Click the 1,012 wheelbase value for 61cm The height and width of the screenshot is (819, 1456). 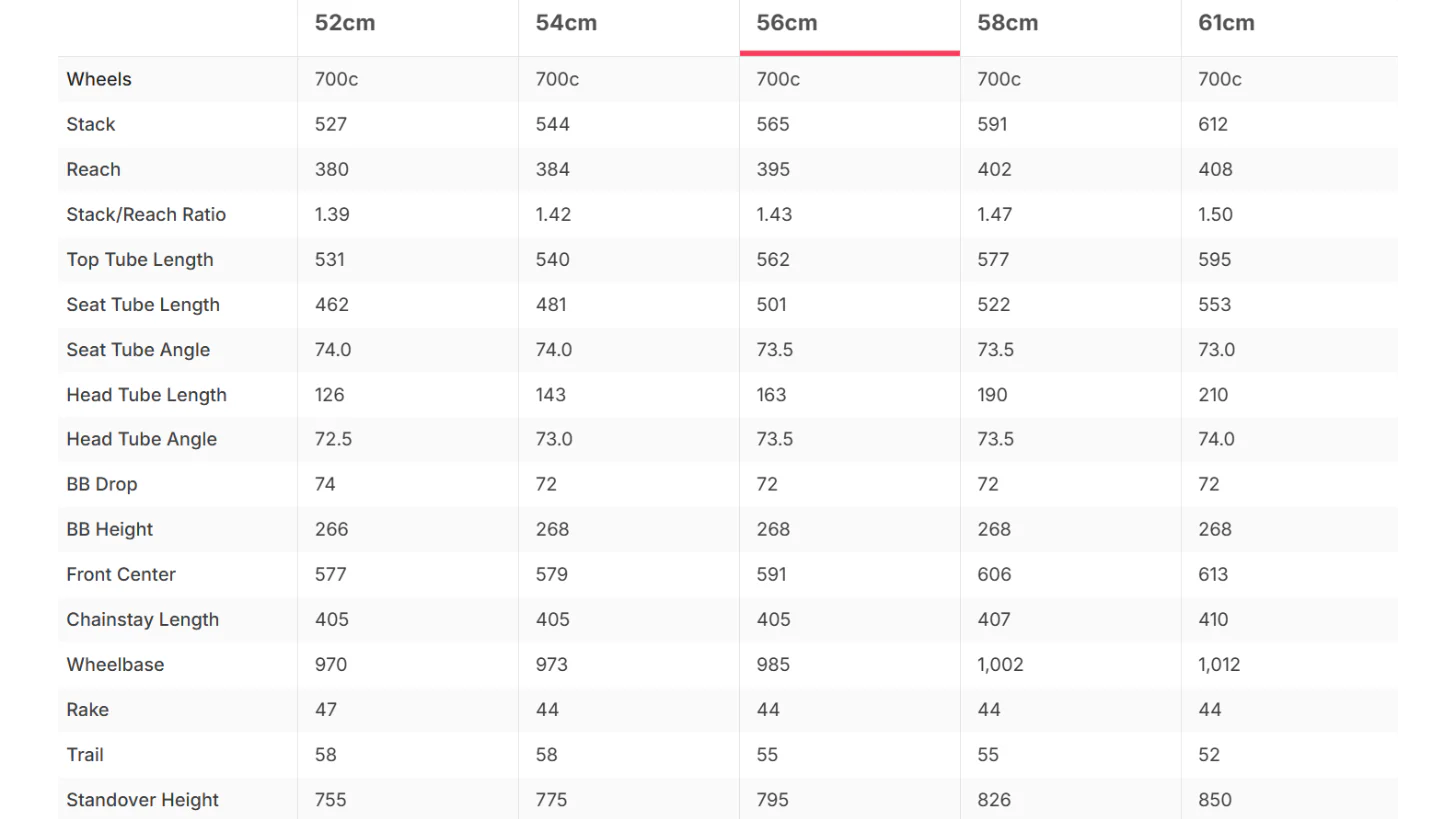tap(1219, 664)
